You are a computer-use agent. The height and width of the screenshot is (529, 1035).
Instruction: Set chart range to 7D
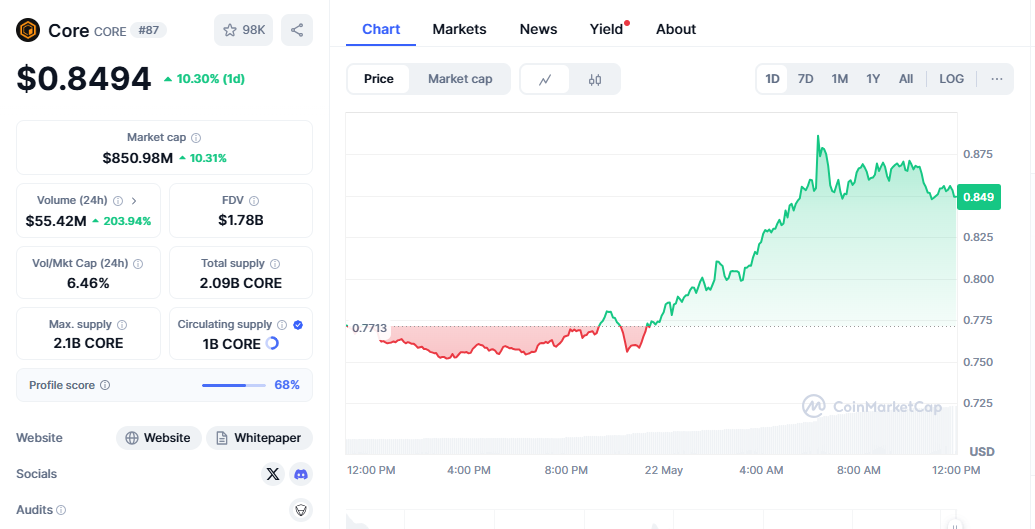pos(805,79)
